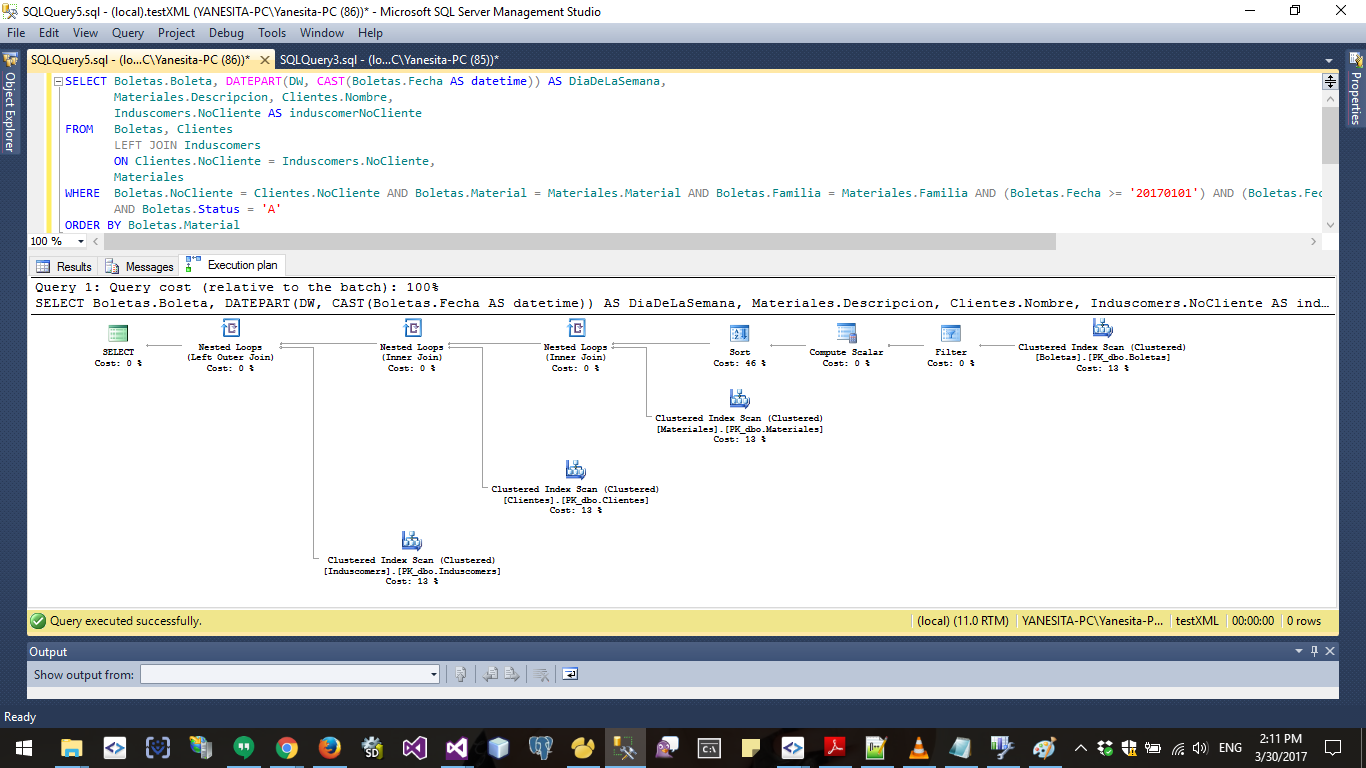Click '0 rows' in status bar
The width and height of the screenshot is (1366, 768).
pyautogui.click(x=1304, y=621)
